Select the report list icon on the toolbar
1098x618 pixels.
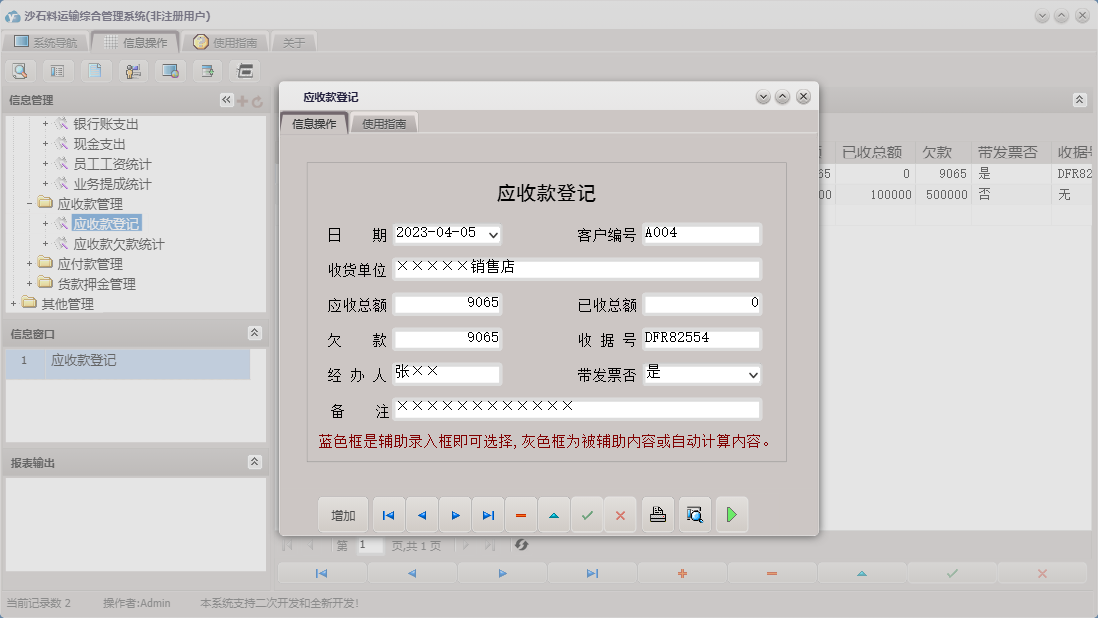(57, 70)
